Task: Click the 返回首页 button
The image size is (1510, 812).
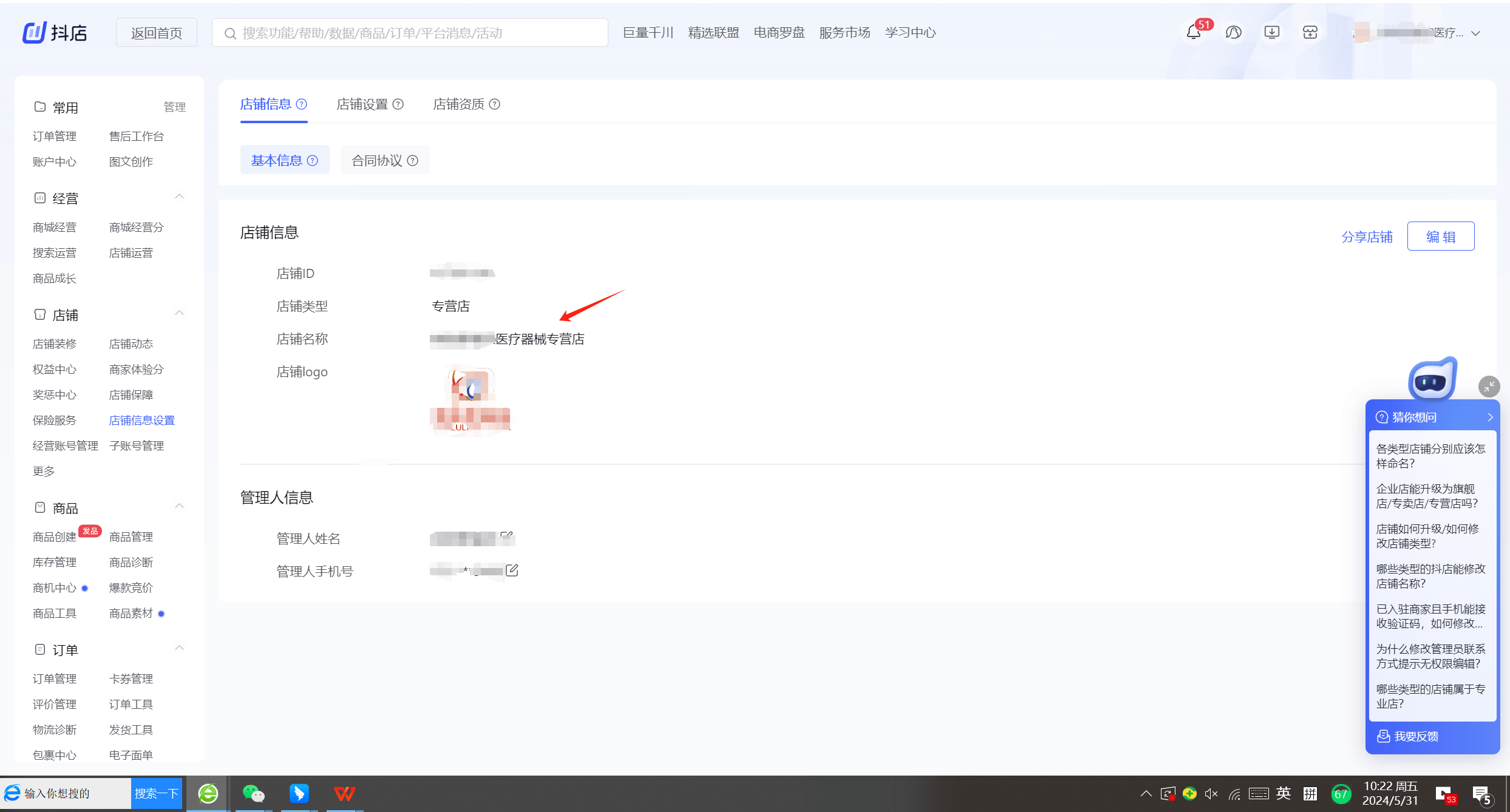Action: pos(157,33)
